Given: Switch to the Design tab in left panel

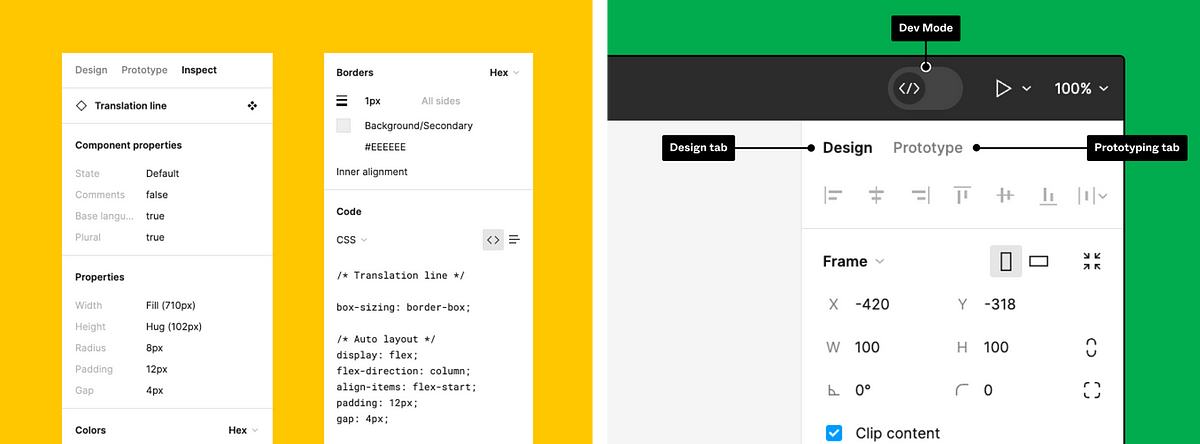Looking at the screenshot, I should [91, 70].
